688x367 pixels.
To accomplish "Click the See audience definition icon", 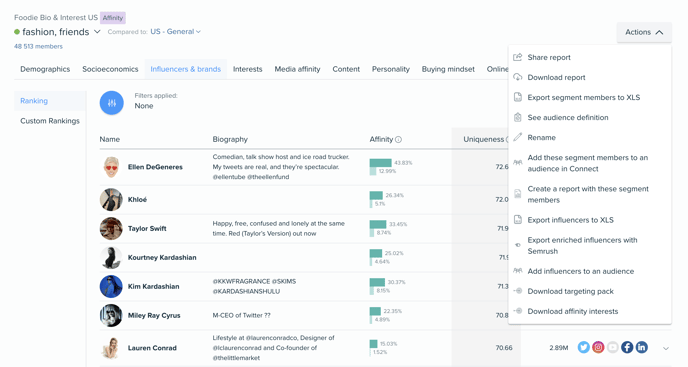I will pos(518,117).
